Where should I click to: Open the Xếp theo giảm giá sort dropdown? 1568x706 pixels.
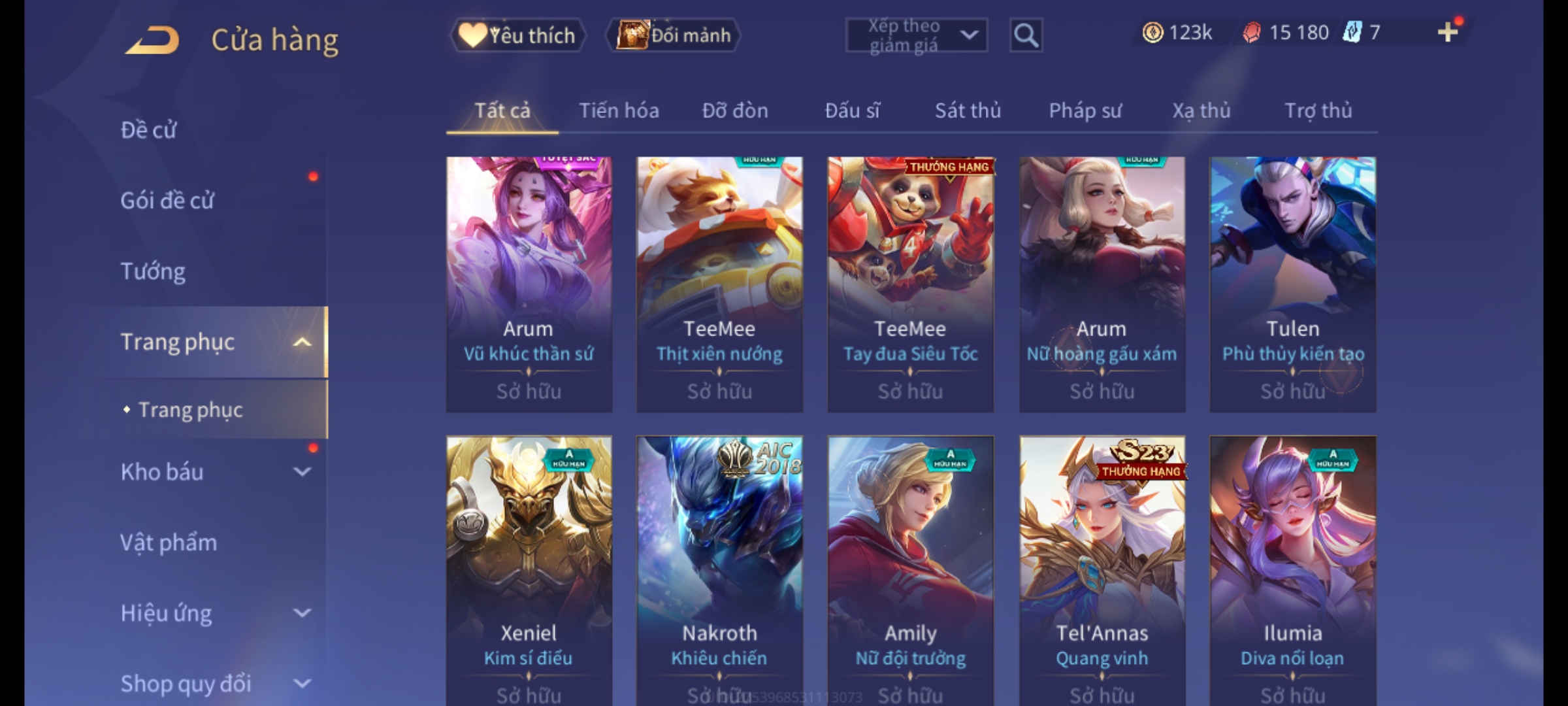click(917, 35)
